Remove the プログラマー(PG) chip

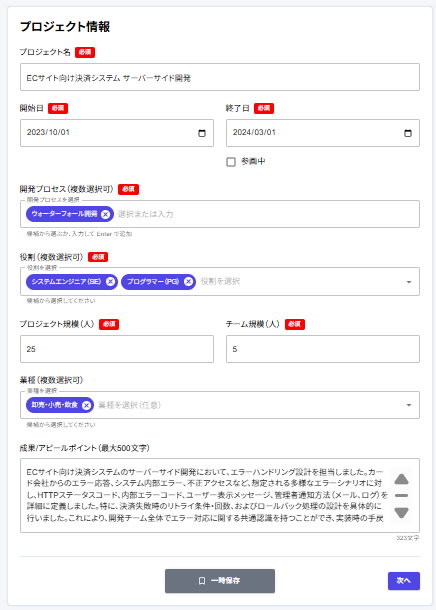tap(188, 282)
